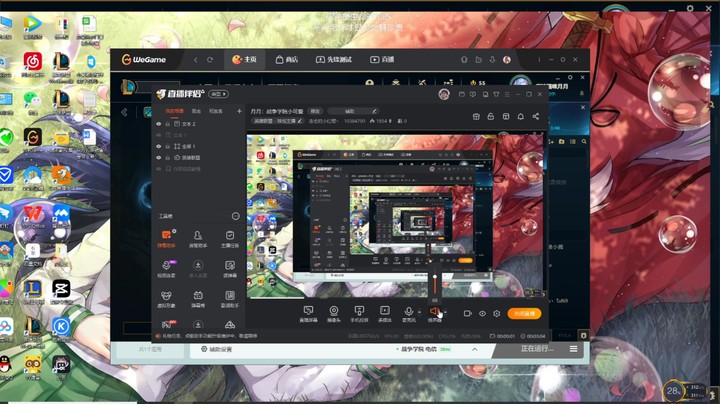Open WeGame hamburger menu at bottom right

click(574, 349)
